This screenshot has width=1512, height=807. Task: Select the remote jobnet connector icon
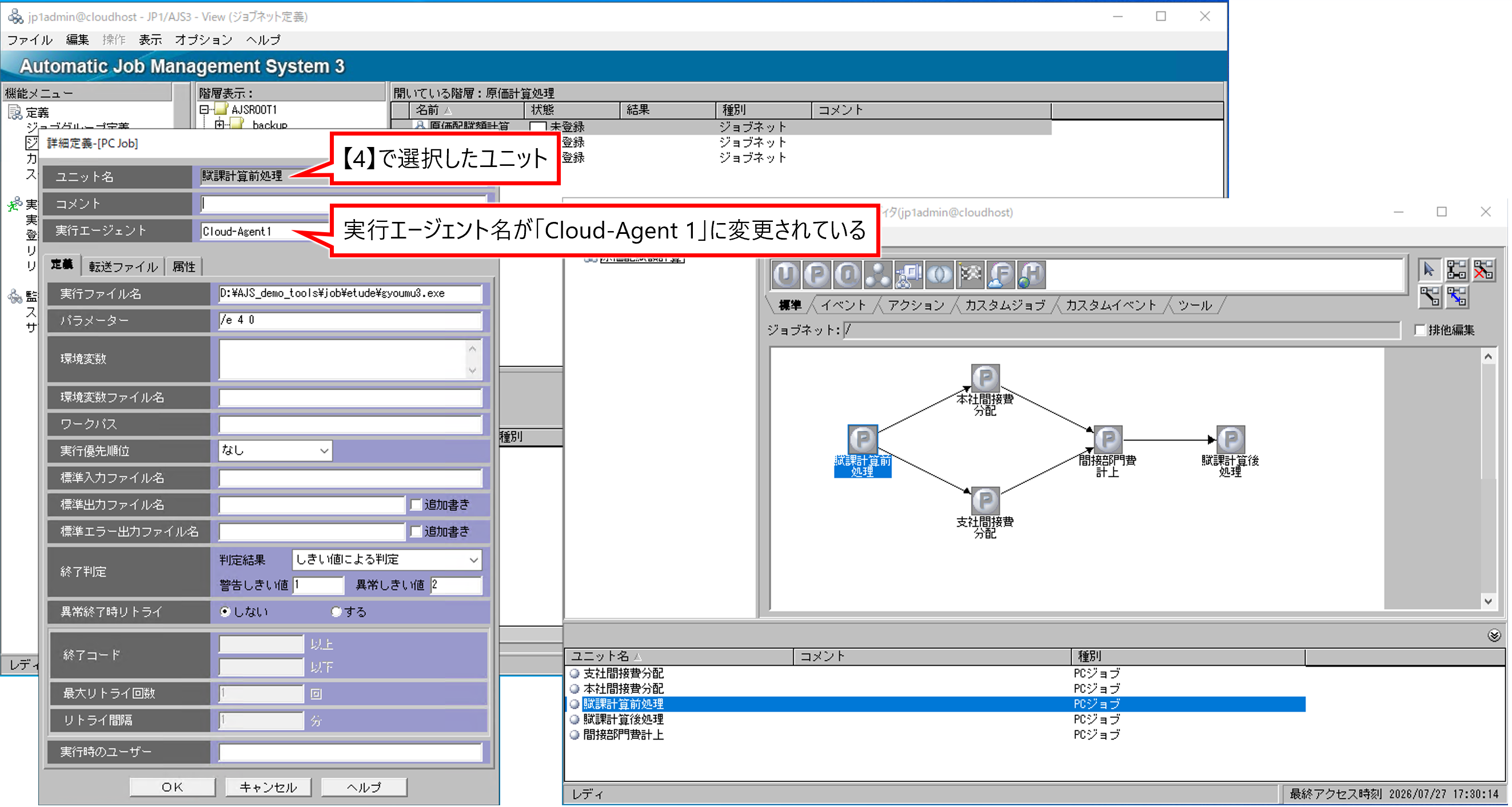(x=909, y=275)
